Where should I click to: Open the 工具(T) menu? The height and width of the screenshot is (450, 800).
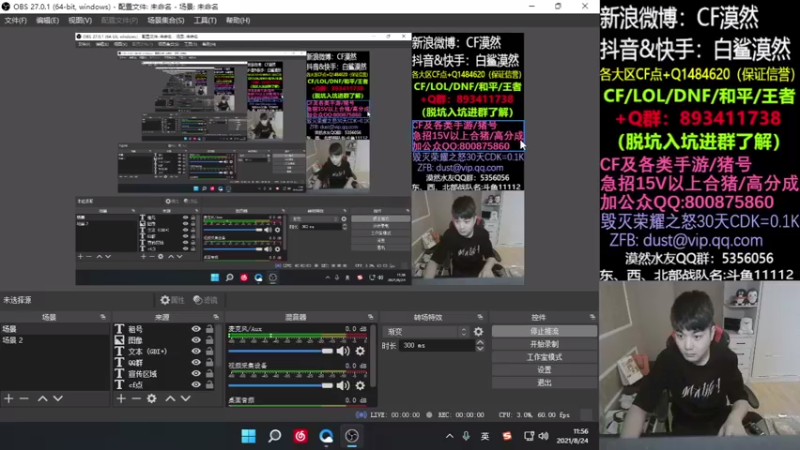point(205,20)
